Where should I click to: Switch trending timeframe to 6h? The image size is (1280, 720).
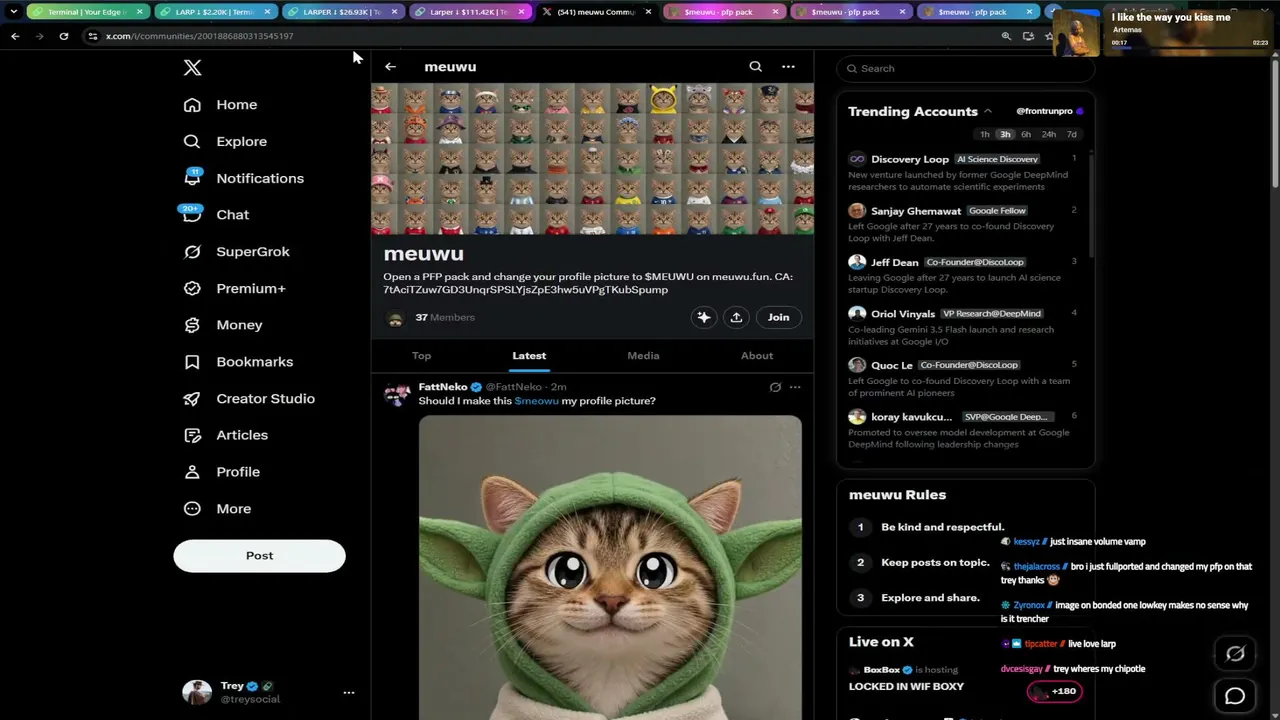(x=1026, y=134)
